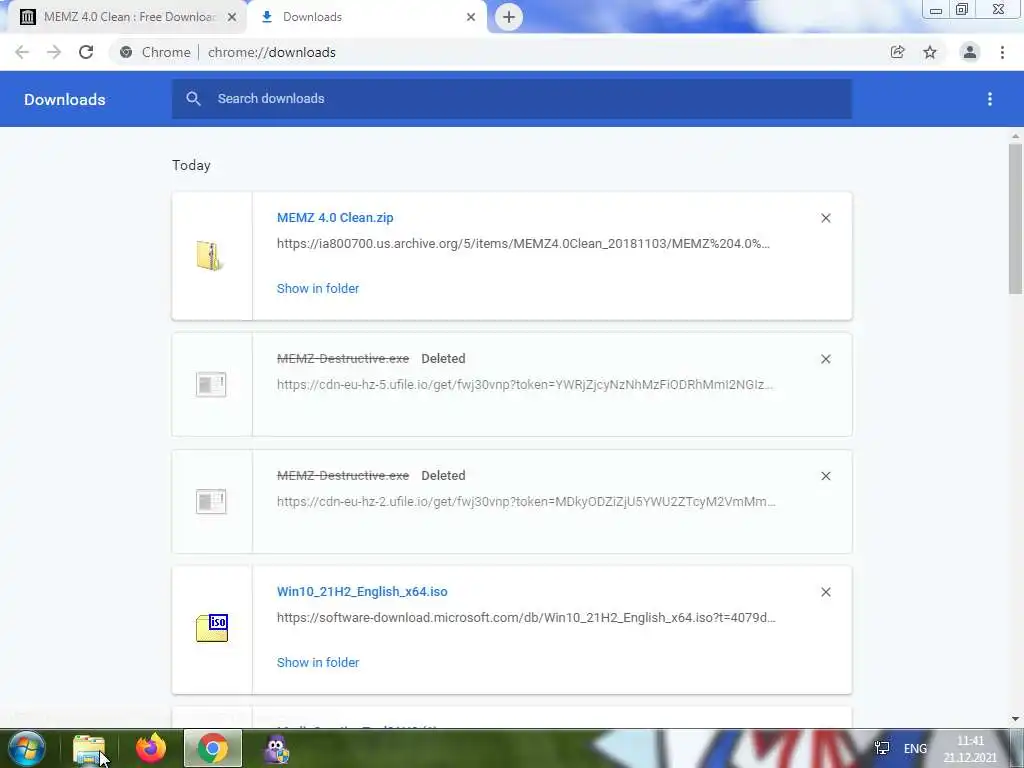1024x768 pixels.
Task: Click the network tray icon
Action: pyautogui.click(x=882, y=748)
